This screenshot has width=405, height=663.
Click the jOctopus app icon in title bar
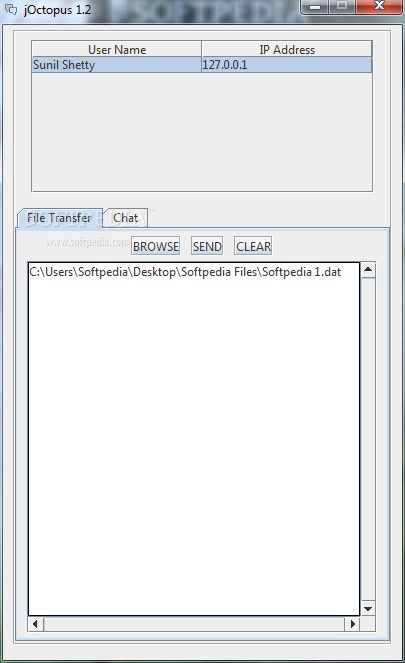(x=11, y=9)
